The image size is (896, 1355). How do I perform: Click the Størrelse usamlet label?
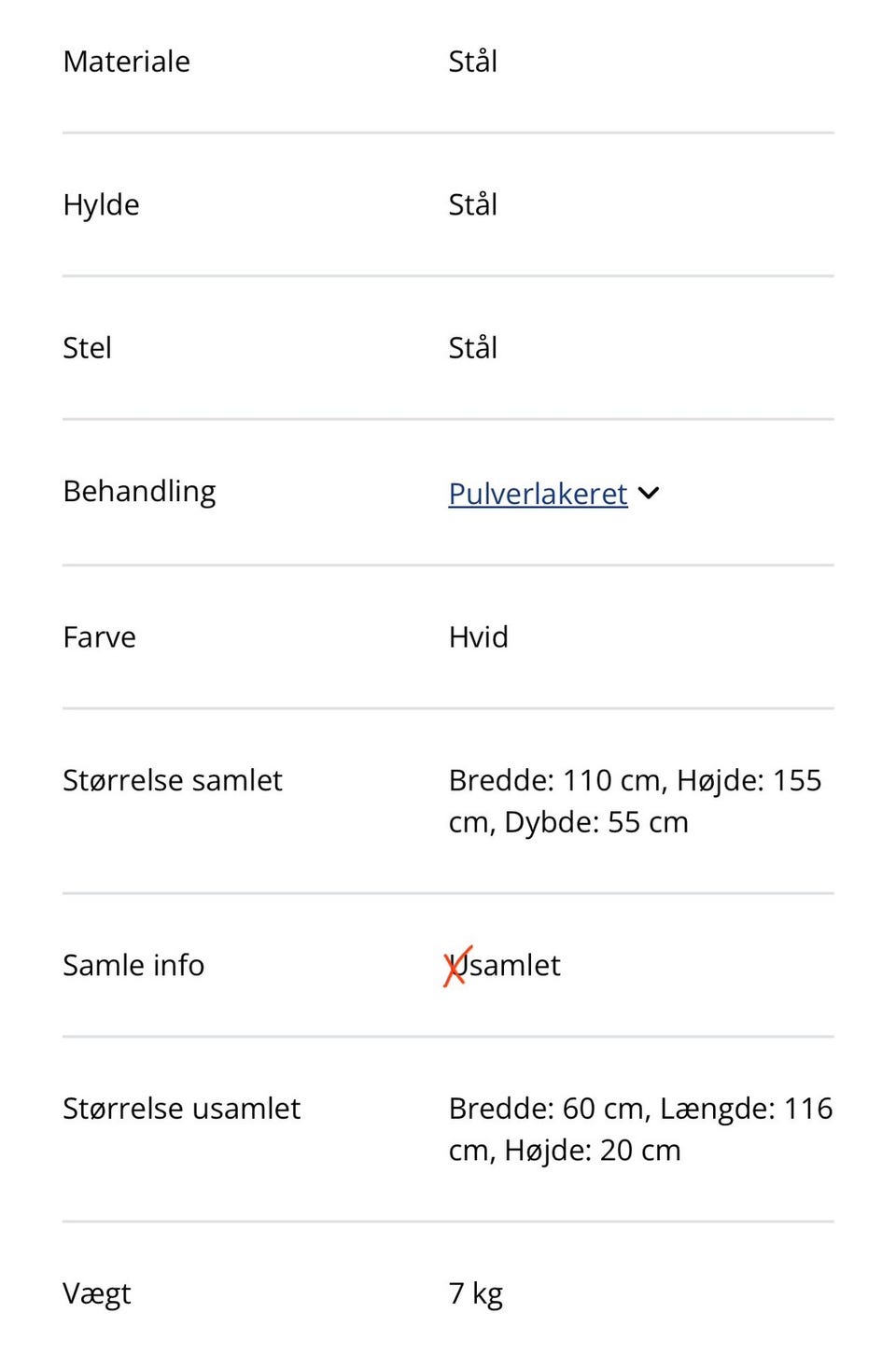[181, 1109]
